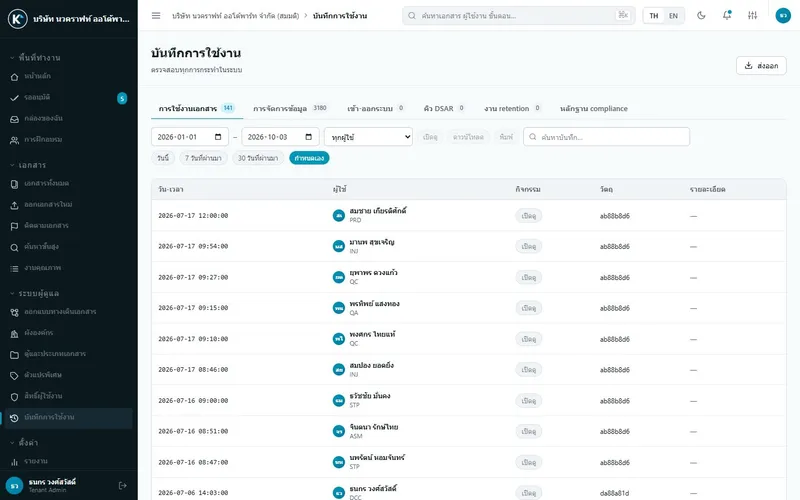800x500 pixels.
Task: Open the display settings sliders icon
Action: pyautogui.click(x=753, y=16)
